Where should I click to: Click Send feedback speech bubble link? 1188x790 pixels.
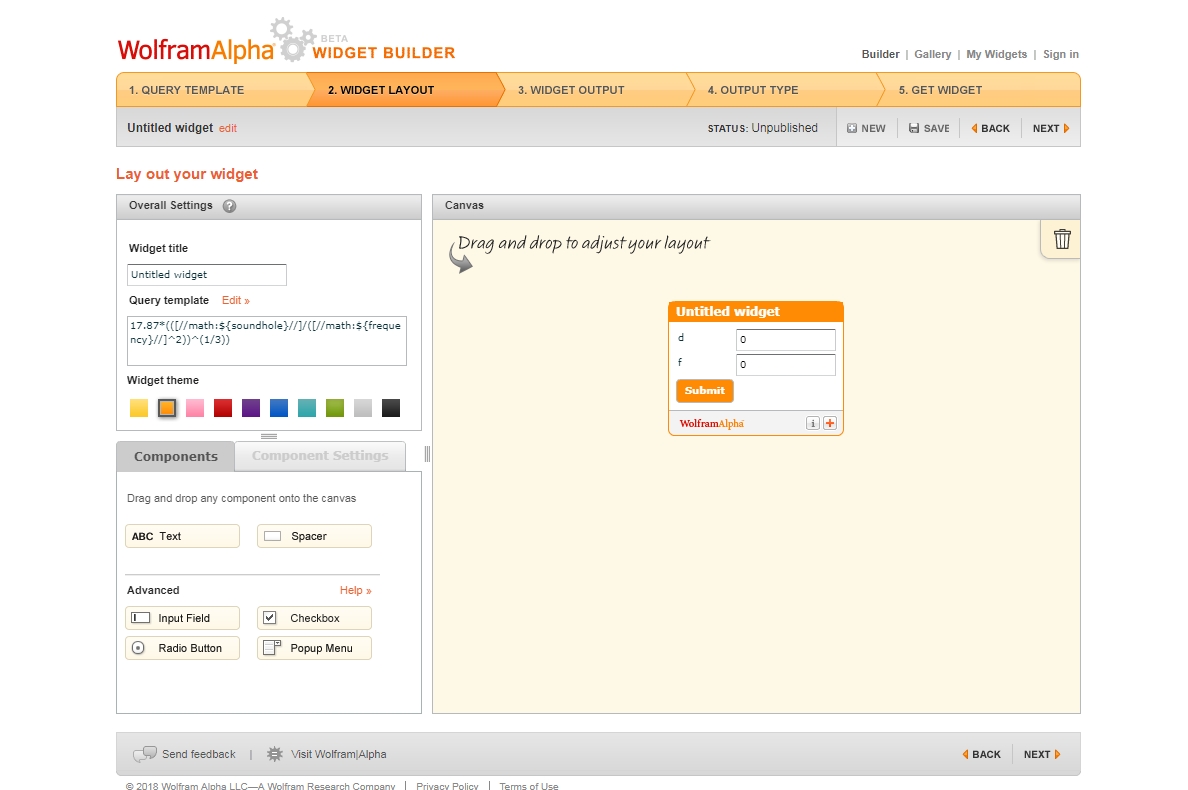[184, 754]
